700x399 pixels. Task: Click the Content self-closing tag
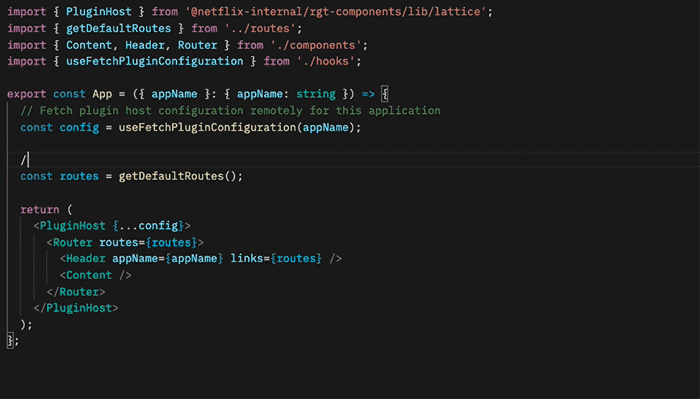(96, 275)
